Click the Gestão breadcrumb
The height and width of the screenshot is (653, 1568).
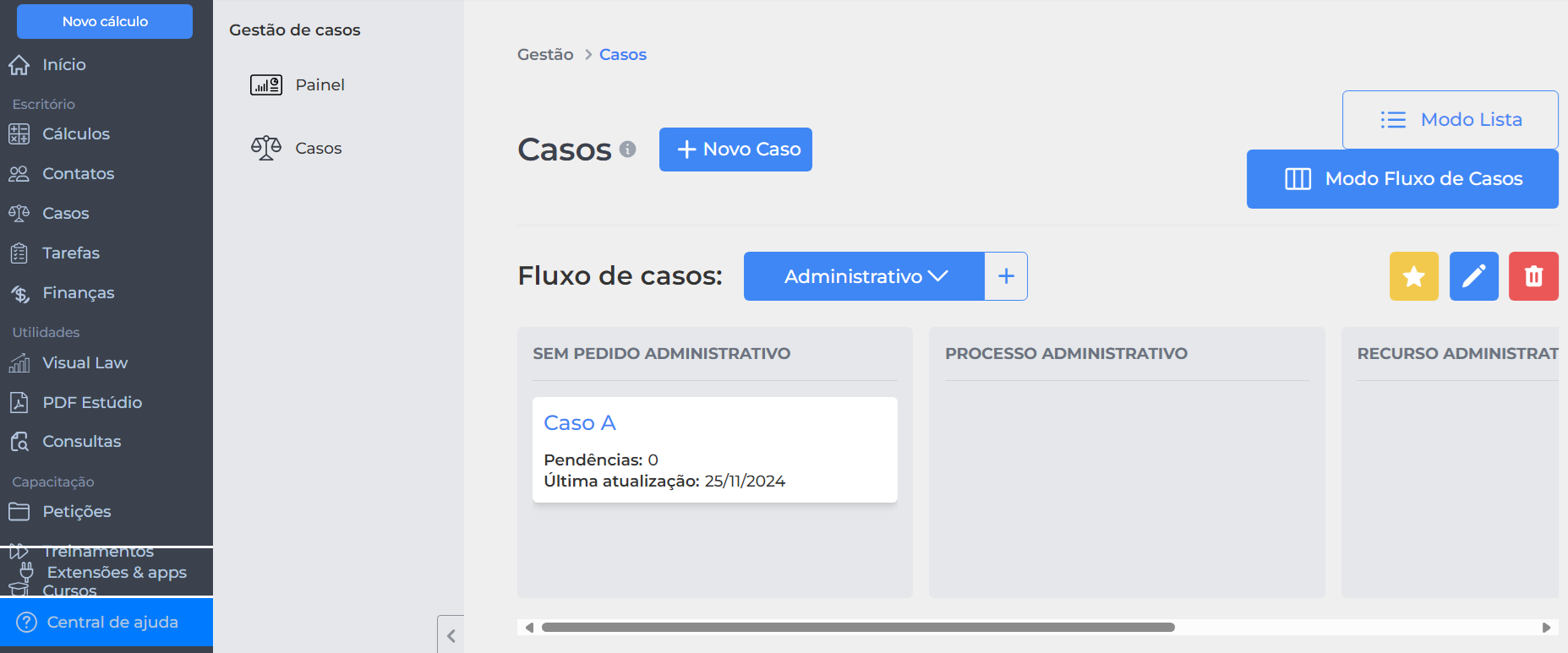(x=545, y=54)
